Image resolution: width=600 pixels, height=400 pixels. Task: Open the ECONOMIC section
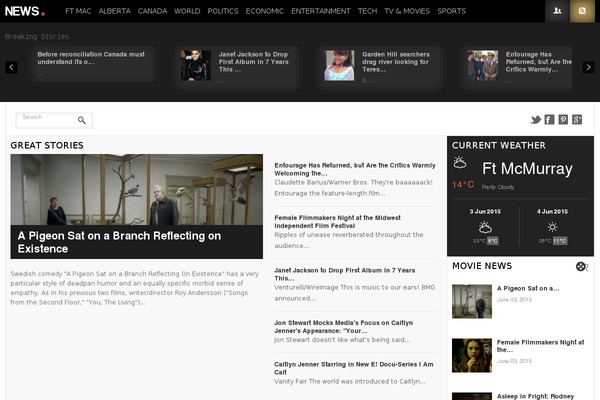[x=264, y=11]
